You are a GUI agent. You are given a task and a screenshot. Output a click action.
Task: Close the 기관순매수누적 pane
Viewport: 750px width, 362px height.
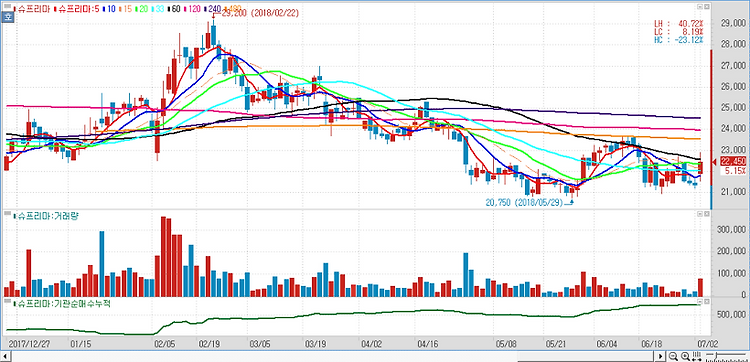706,301
